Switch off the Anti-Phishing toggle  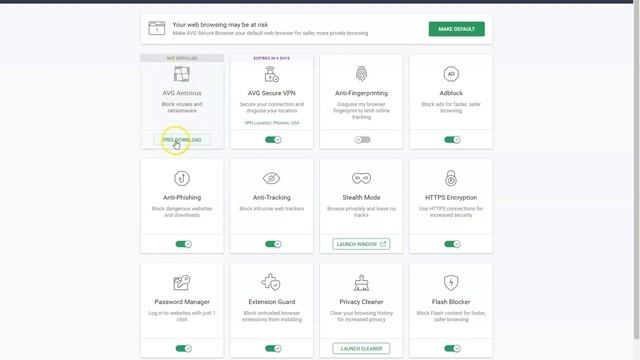click(x=183, y=244)
